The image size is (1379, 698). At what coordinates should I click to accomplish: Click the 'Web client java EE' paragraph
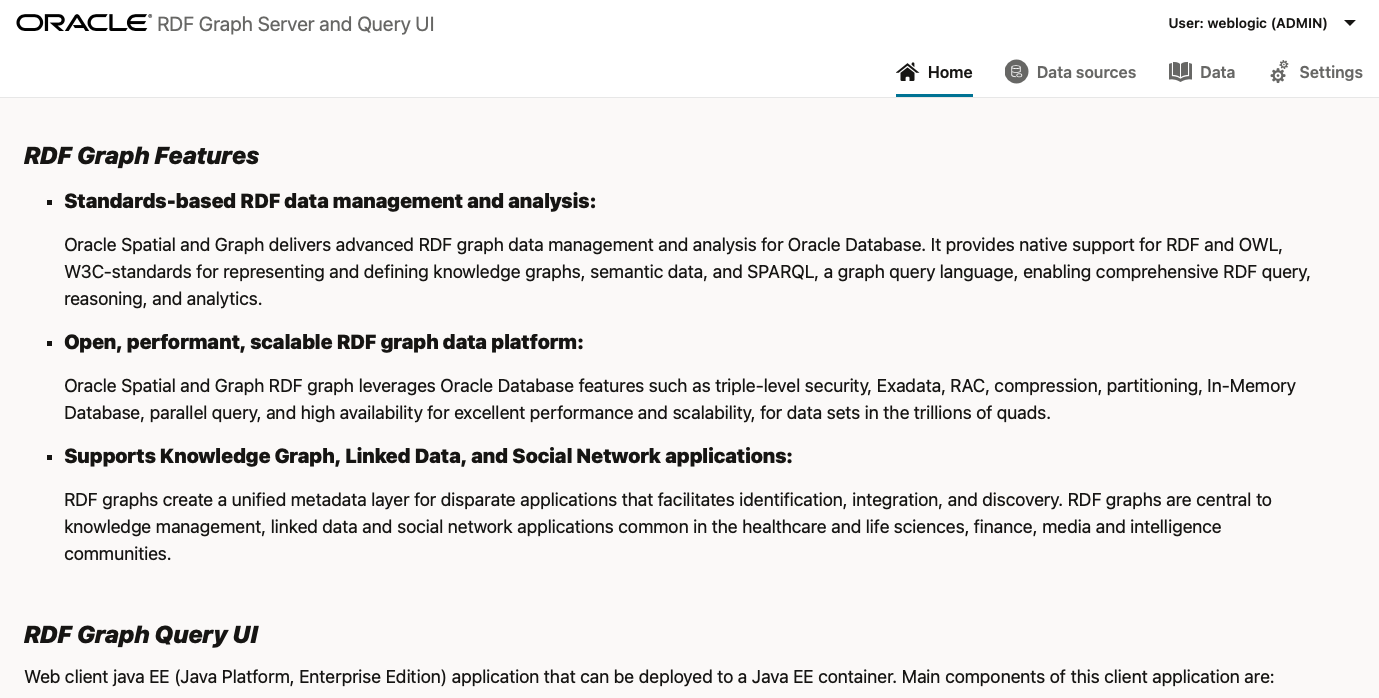(649, 677)
